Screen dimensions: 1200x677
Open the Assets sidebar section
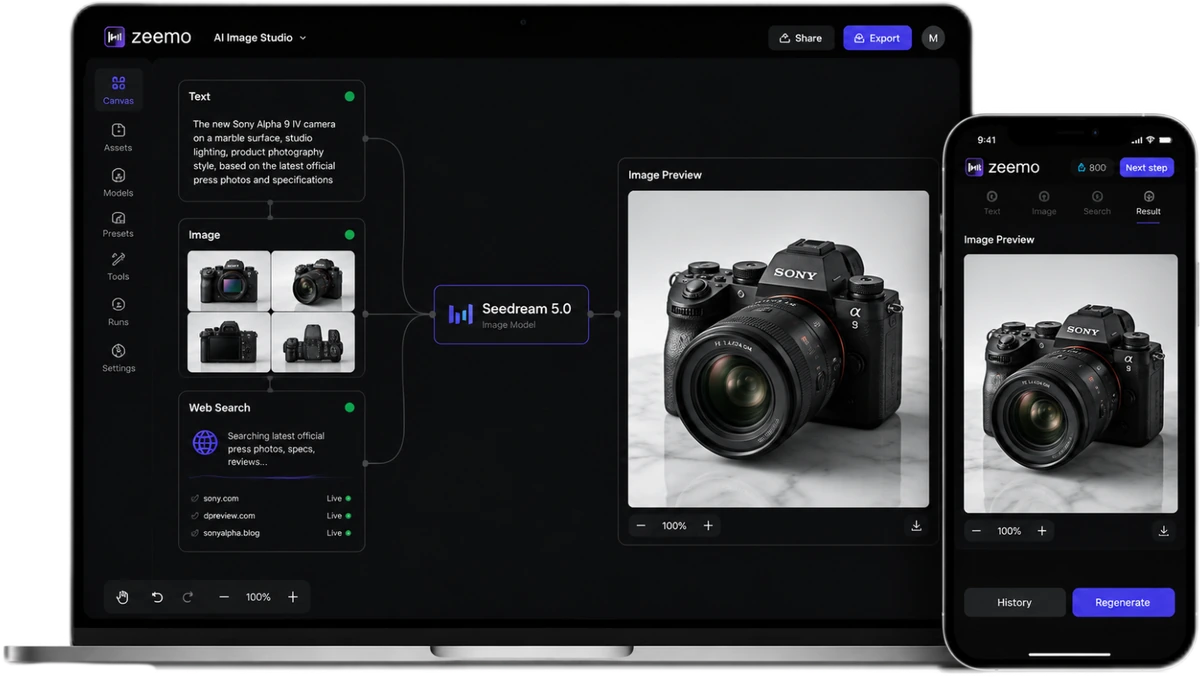[x=118, y=137]
